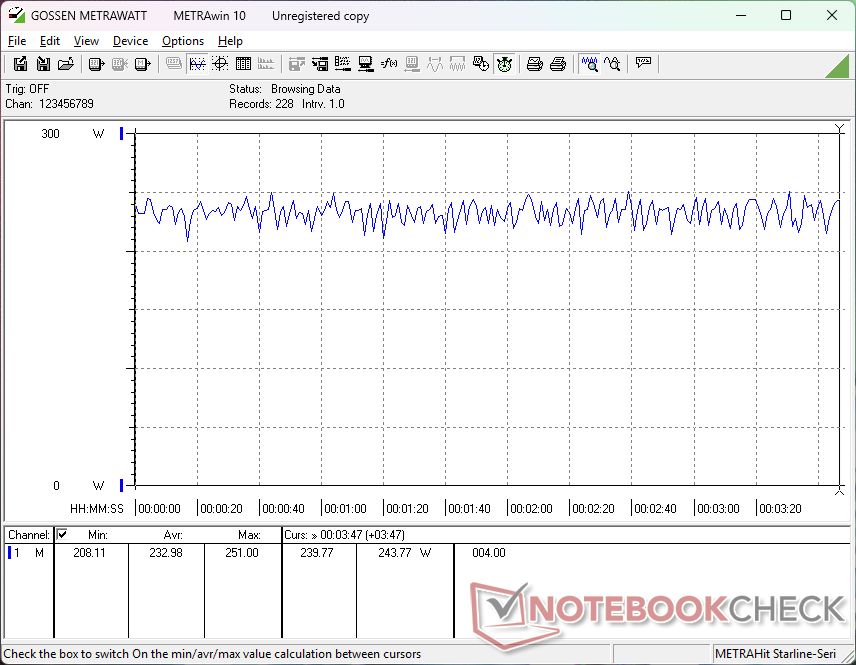Open the Options menu
Screen dimensions: 856x665
tap(183, 41)
